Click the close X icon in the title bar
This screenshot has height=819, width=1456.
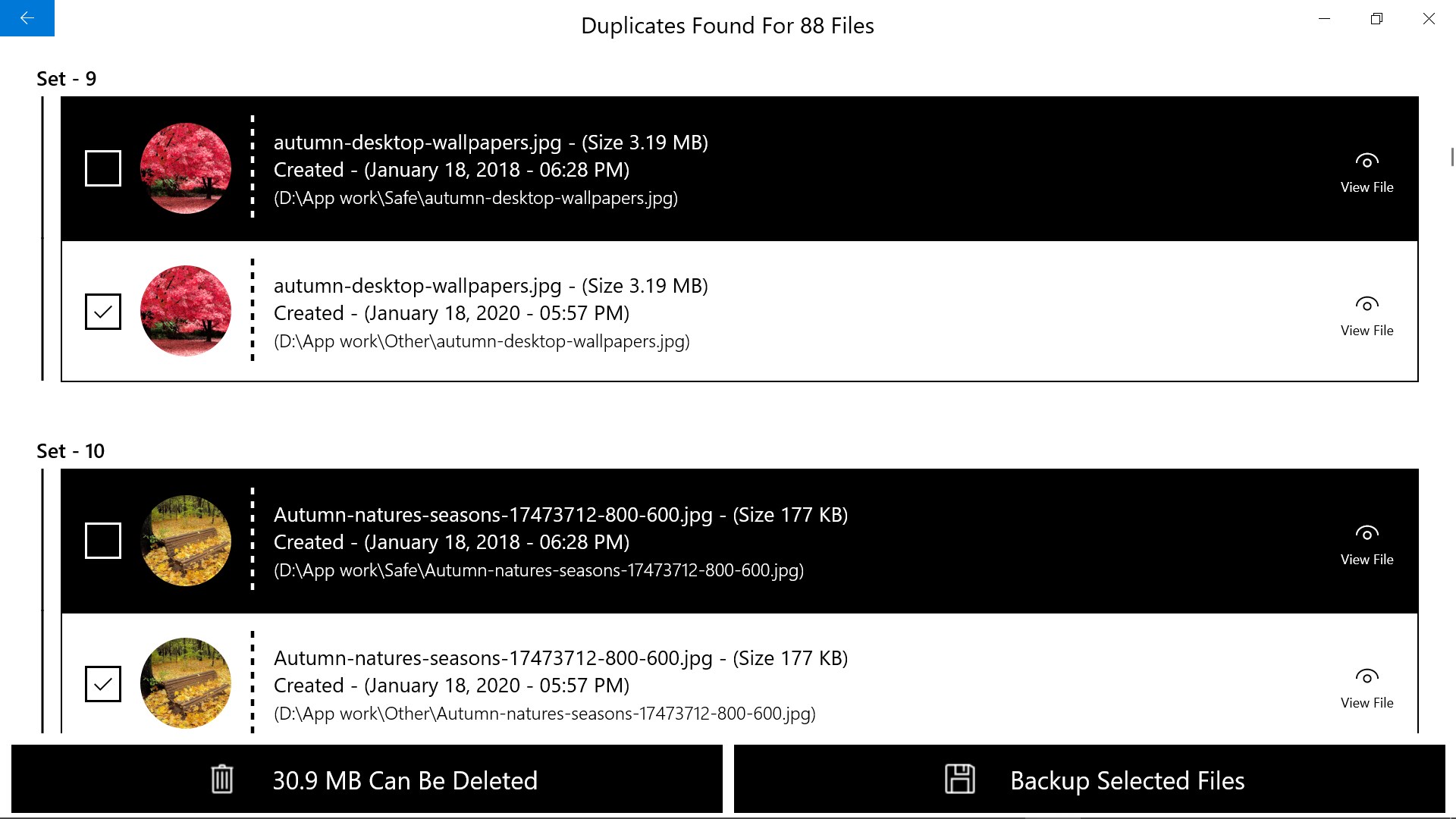coord(1430,19)
